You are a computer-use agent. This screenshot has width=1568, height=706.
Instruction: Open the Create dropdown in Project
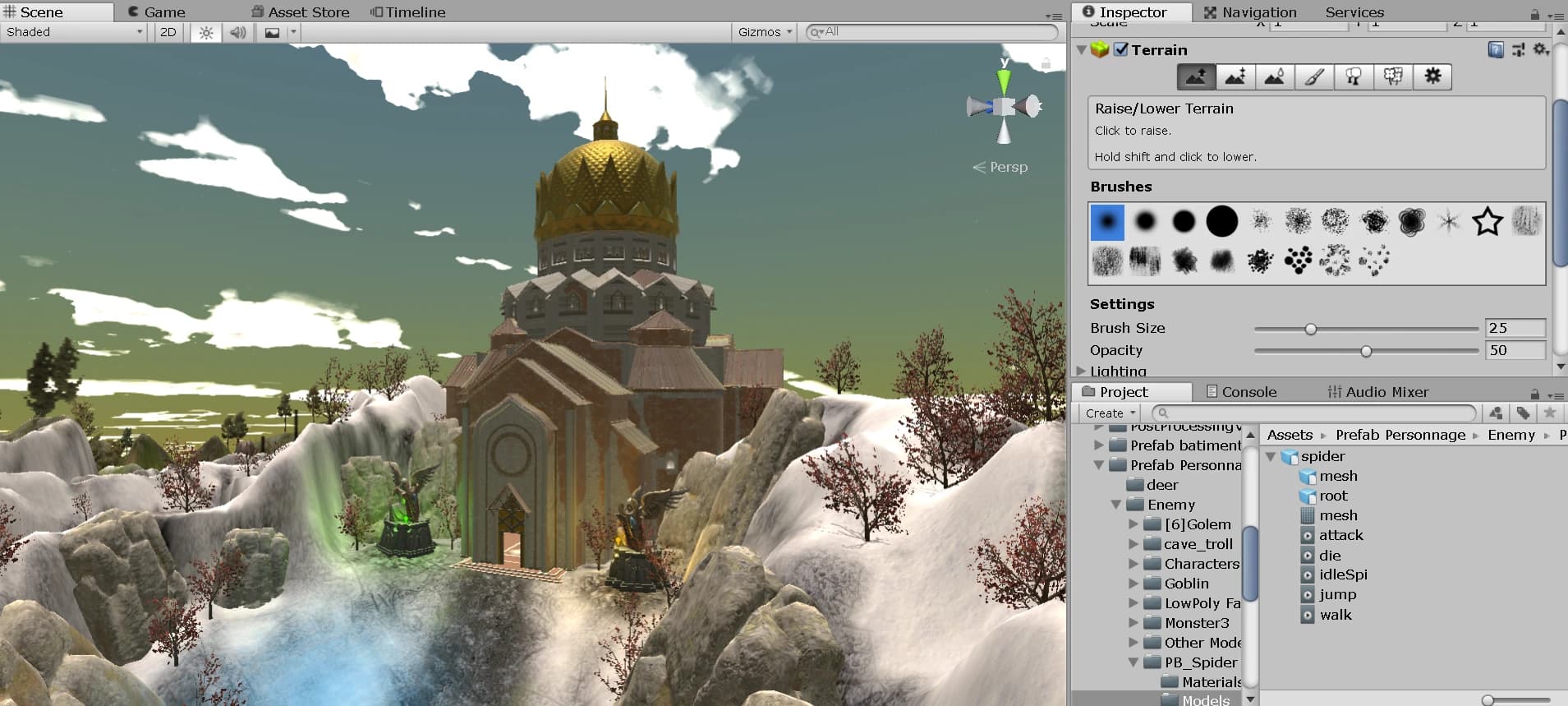[x=1110, y=413]
